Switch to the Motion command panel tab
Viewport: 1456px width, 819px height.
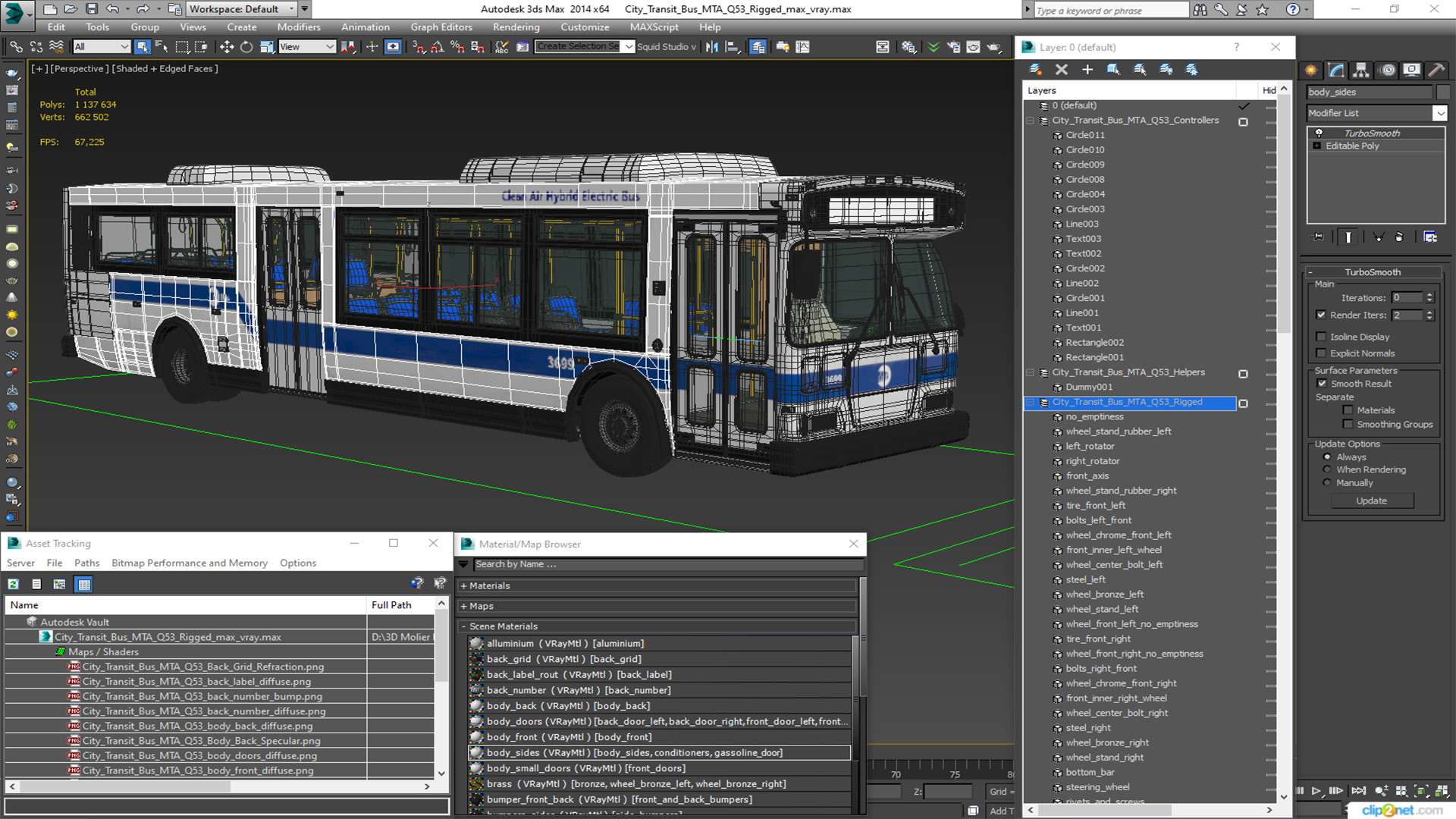point(1388,70)
